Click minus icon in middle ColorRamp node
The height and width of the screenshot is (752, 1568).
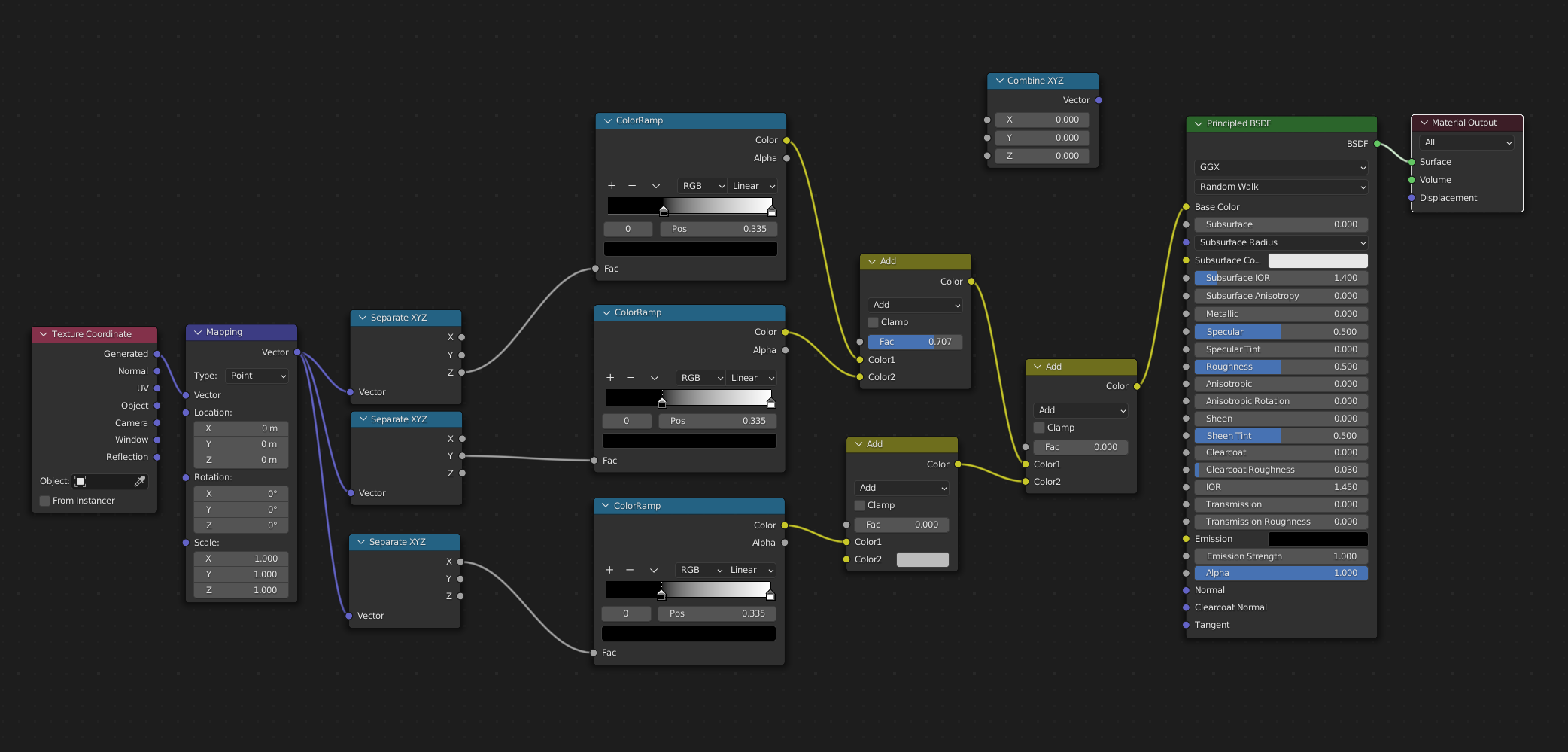click(x=631, y=378)
